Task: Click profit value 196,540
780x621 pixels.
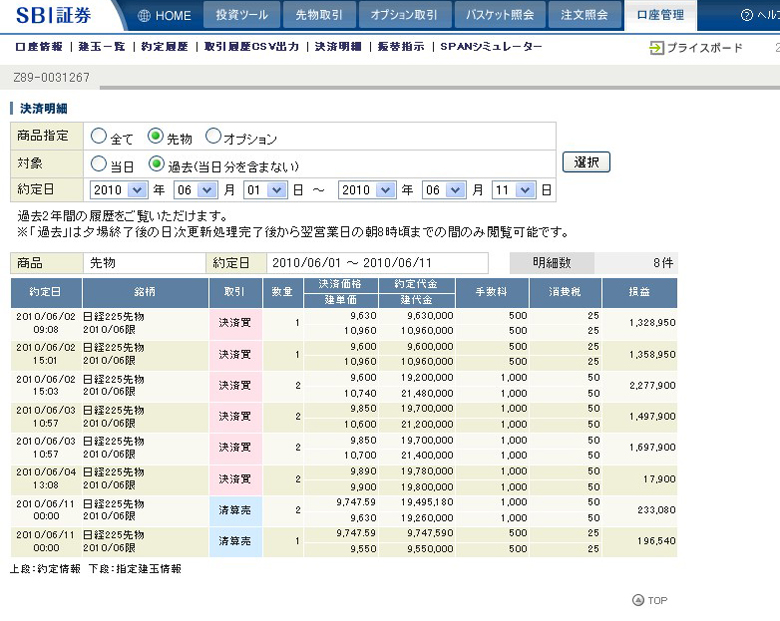Action: point(657,541)
